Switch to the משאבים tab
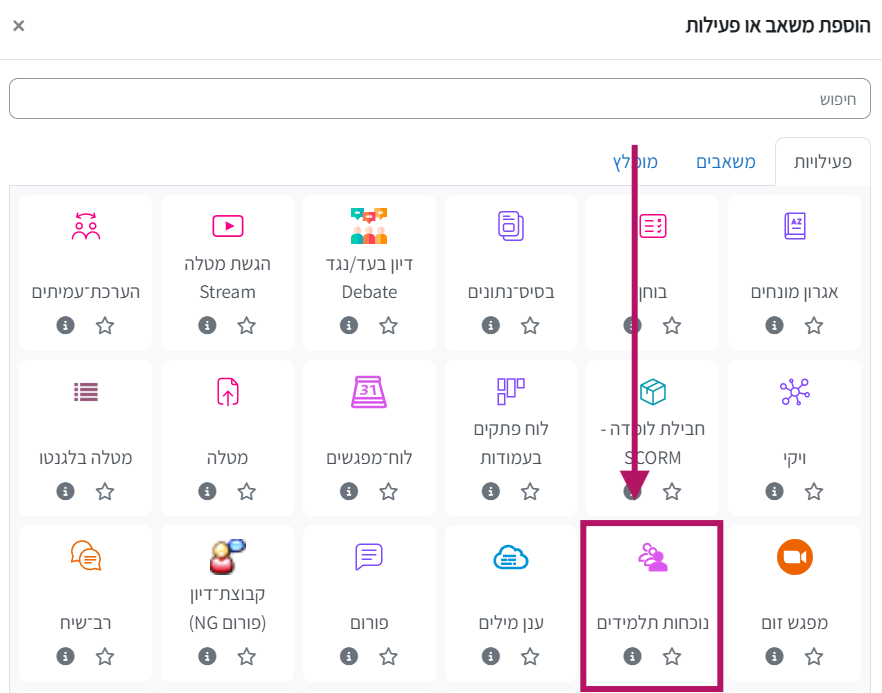The height and width of the screenshot is (693, 882). [726, 162]
